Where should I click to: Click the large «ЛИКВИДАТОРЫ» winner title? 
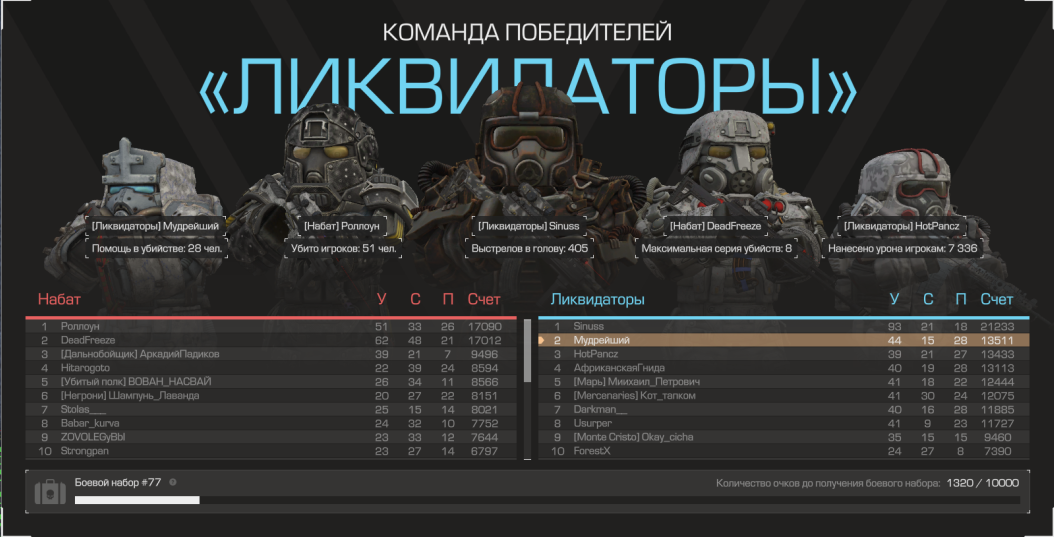coord(528,85)
